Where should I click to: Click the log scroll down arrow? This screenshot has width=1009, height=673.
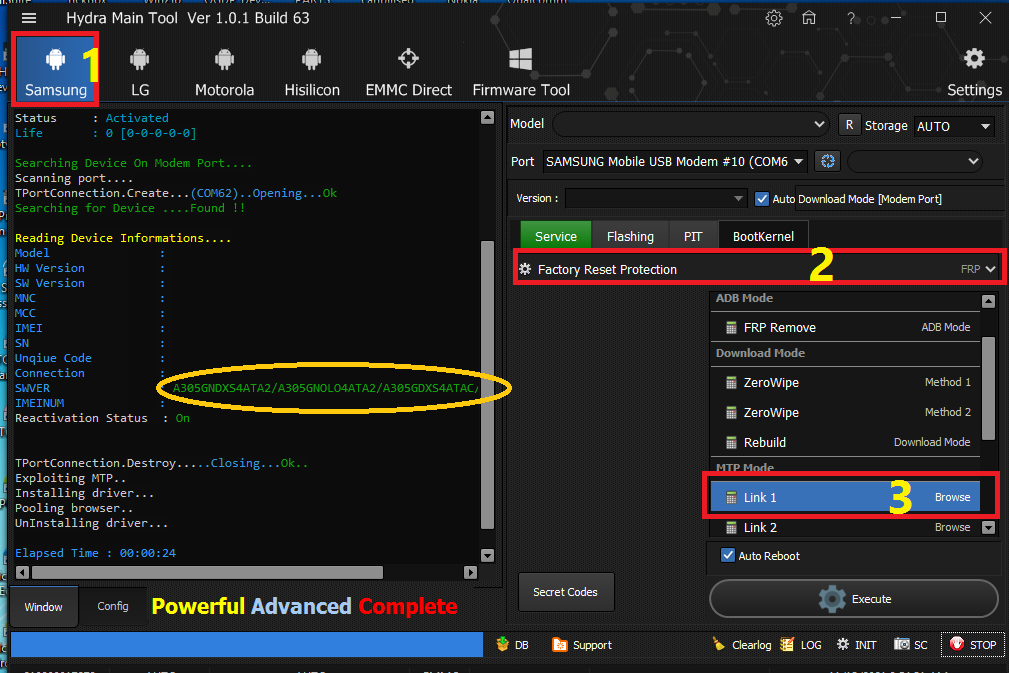tap(487, 555)
